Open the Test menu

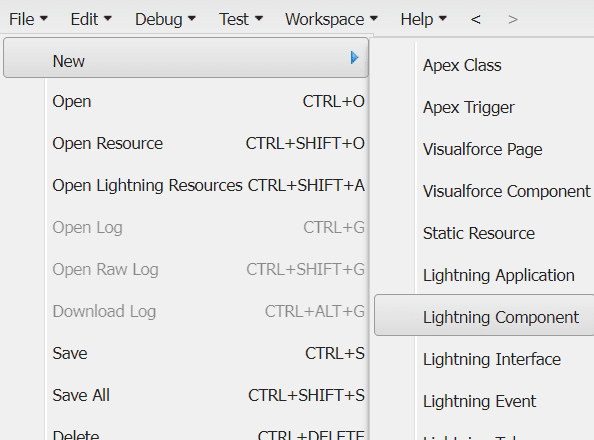(x=241, y=19)
